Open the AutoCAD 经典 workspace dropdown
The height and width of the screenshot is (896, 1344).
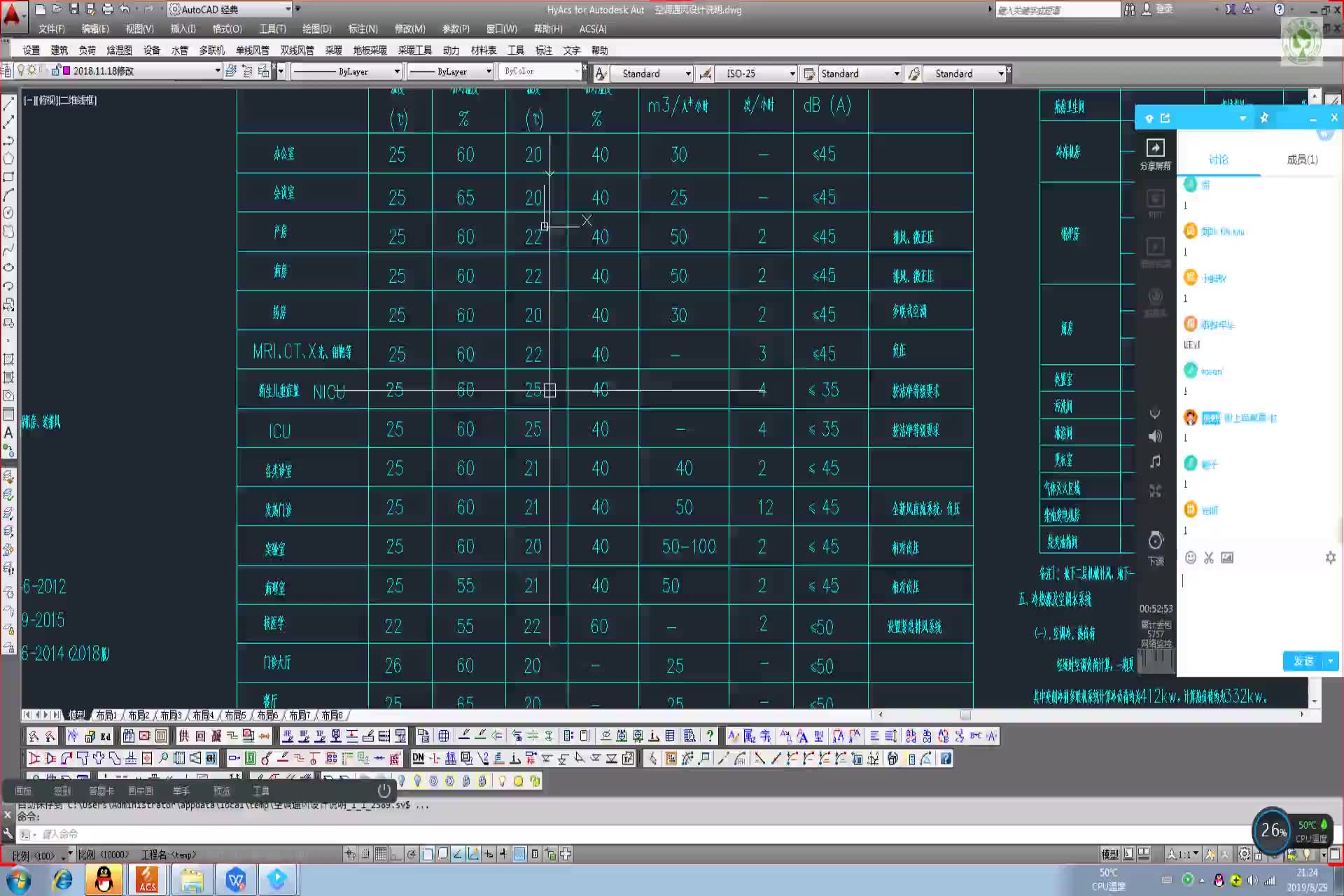(288, 9)
